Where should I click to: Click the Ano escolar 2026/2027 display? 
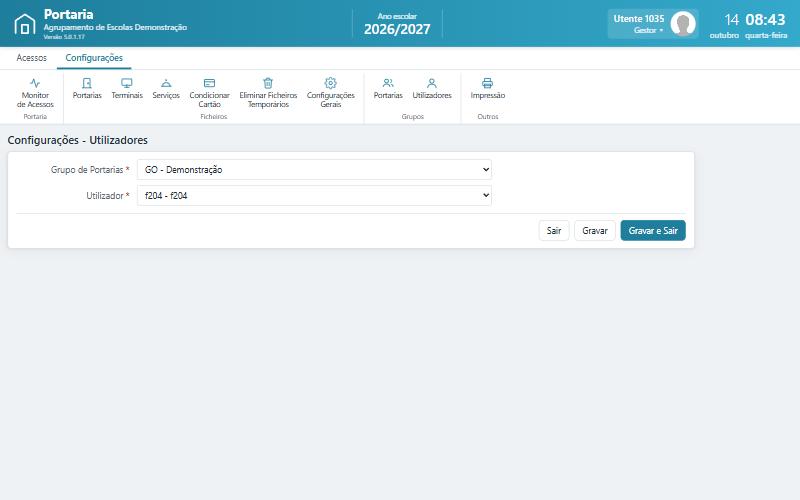coord(397,24)
